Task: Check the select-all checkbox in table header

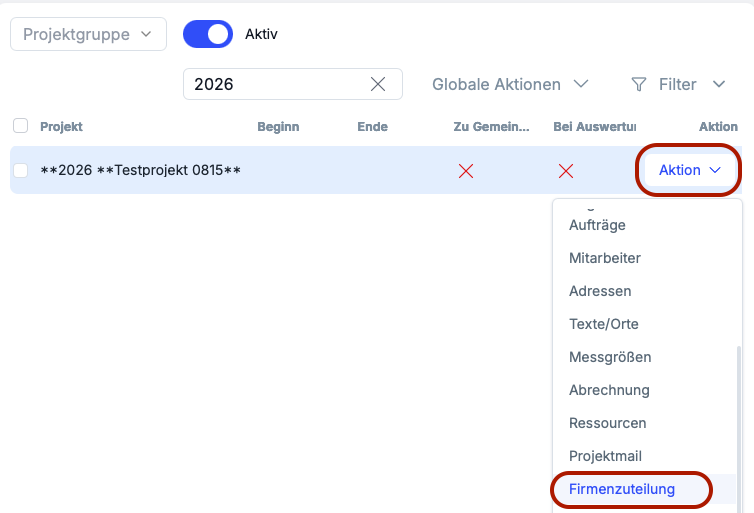Action: (20, 126)
